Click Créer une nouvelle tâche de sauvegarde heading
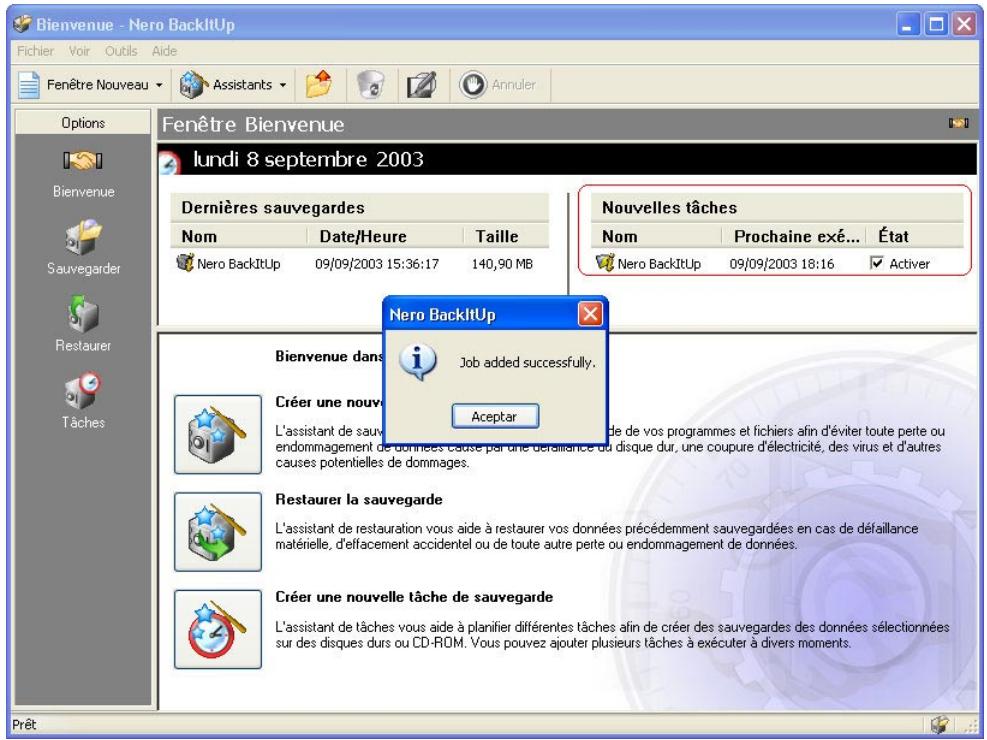The width and height of the screenshot is (987, 740). (414, 597)
